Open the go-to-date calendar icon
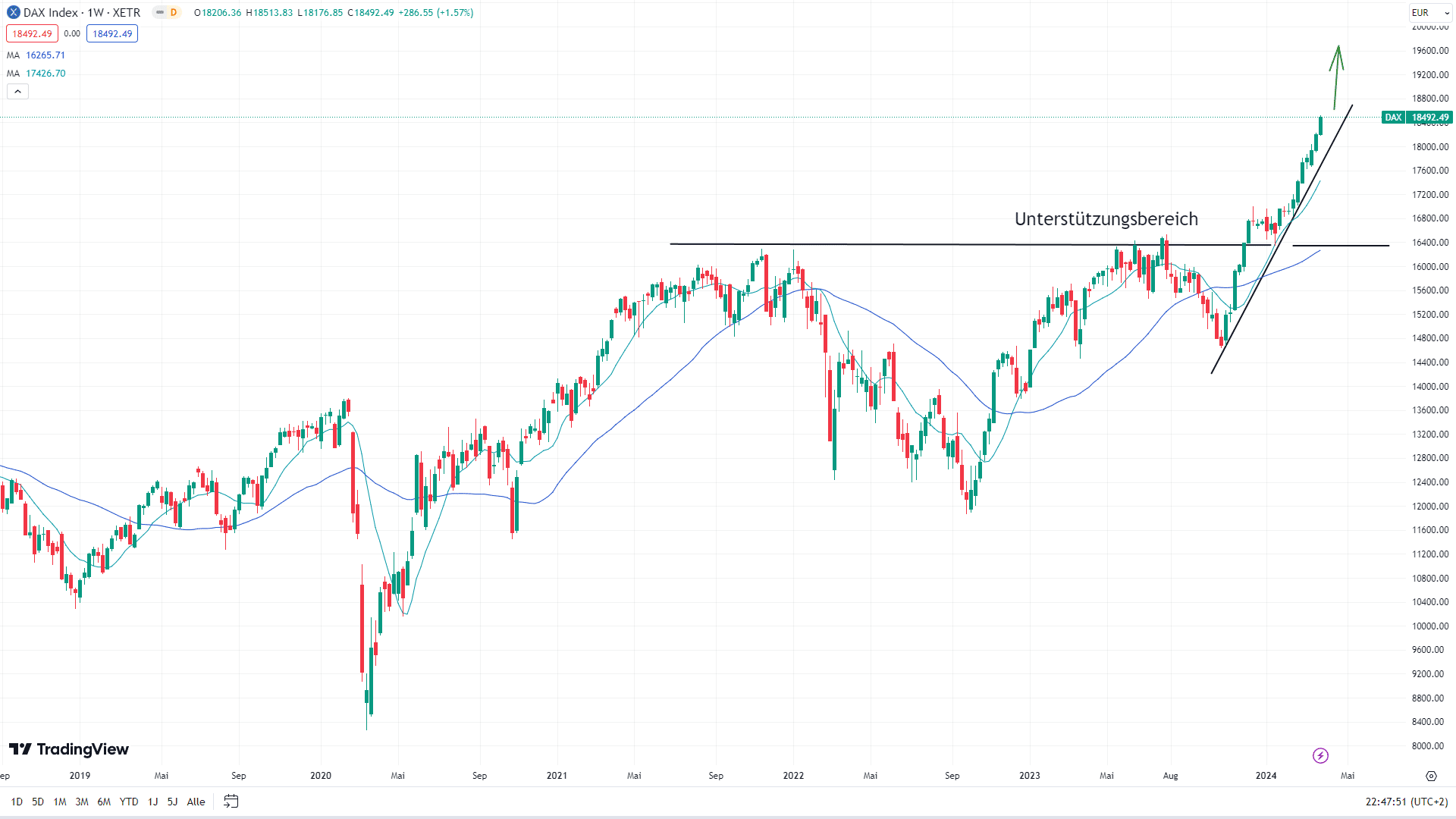Viewport: 1456px width, 819px height. 231,802
